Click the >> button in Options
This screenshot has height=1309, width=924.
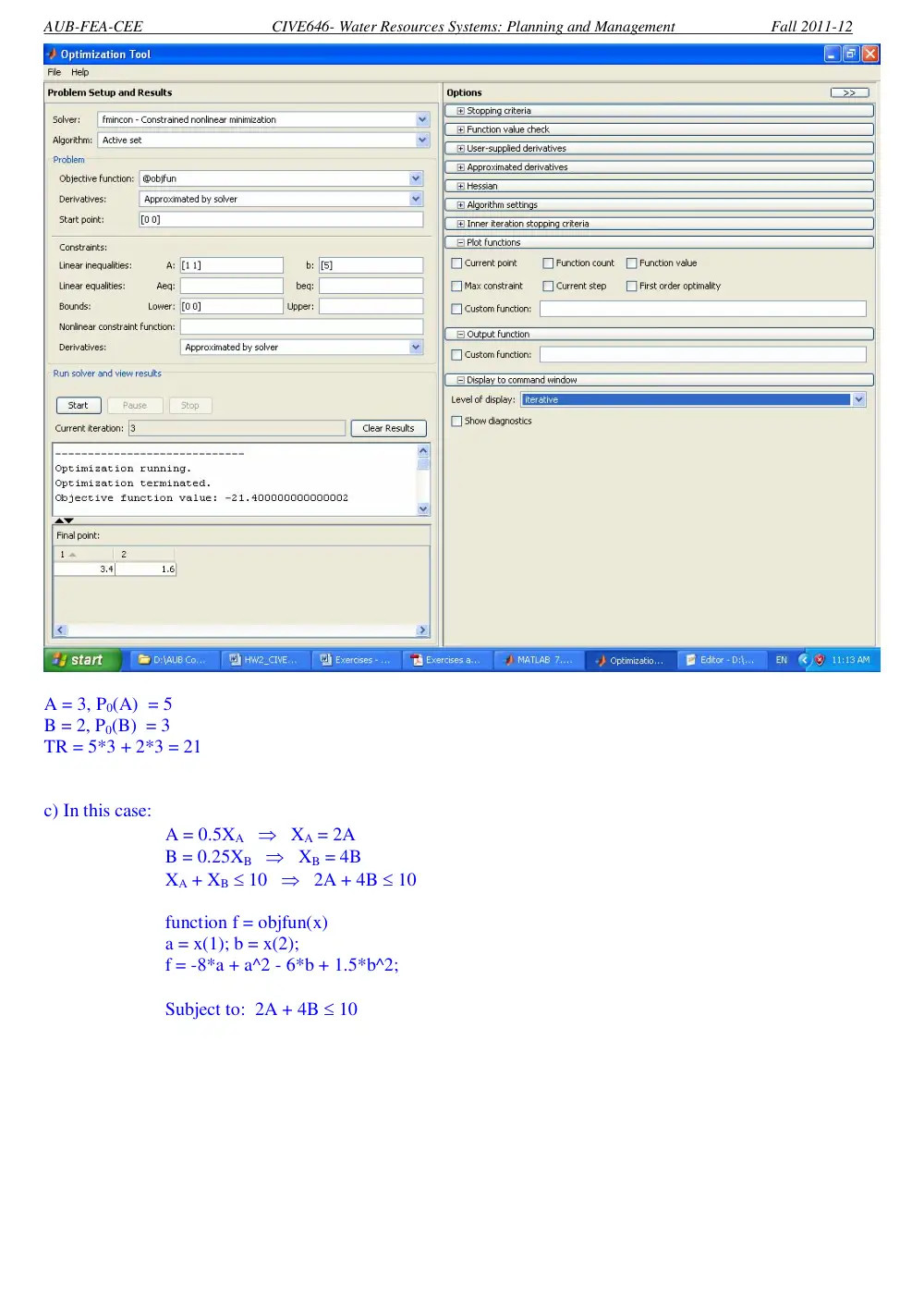point(849,92)
